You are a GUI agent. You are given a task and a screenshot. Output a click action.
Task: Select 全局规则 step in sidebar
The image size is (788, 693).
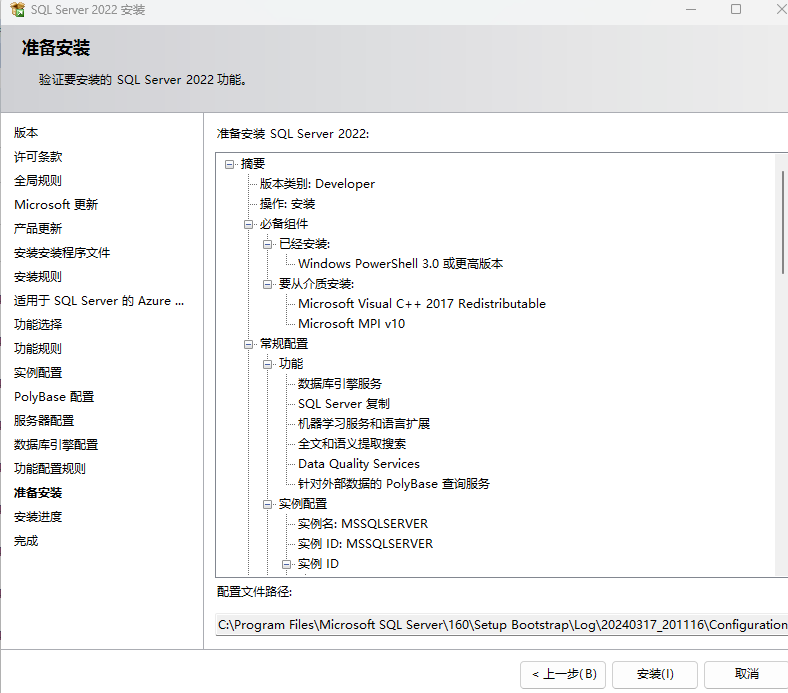38,180
